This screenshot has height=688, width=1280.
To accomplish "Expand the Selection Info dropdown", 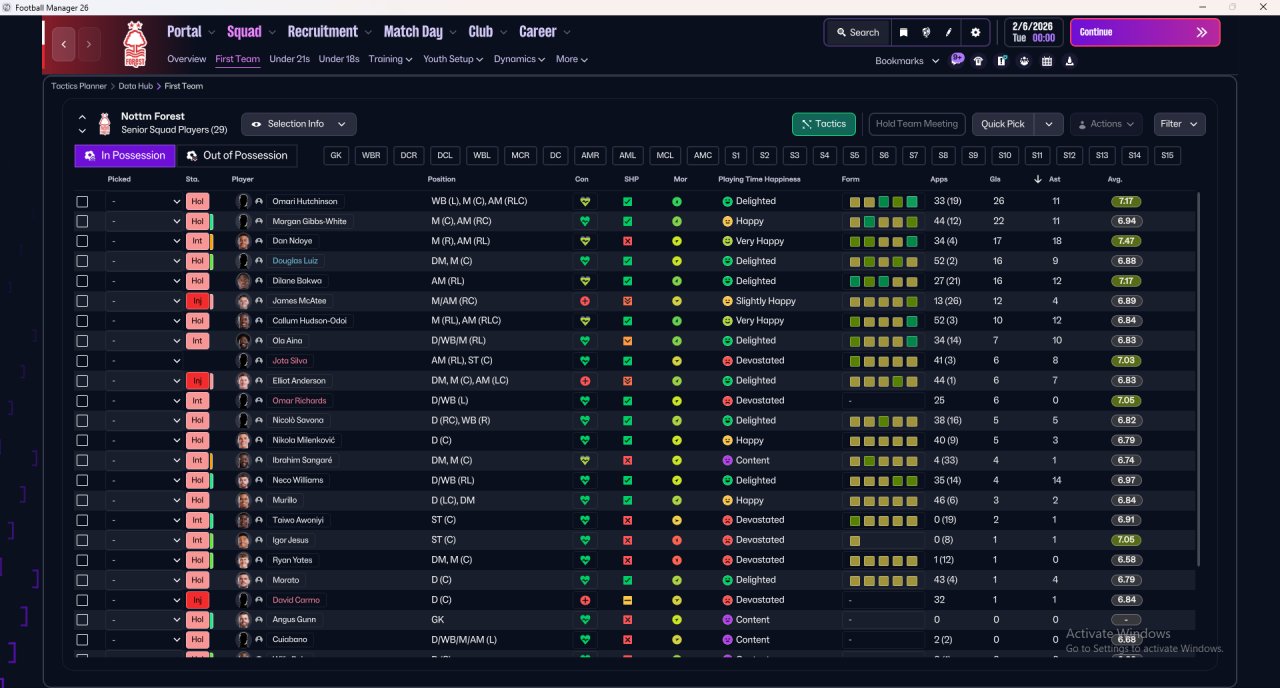I will point(298,124).
